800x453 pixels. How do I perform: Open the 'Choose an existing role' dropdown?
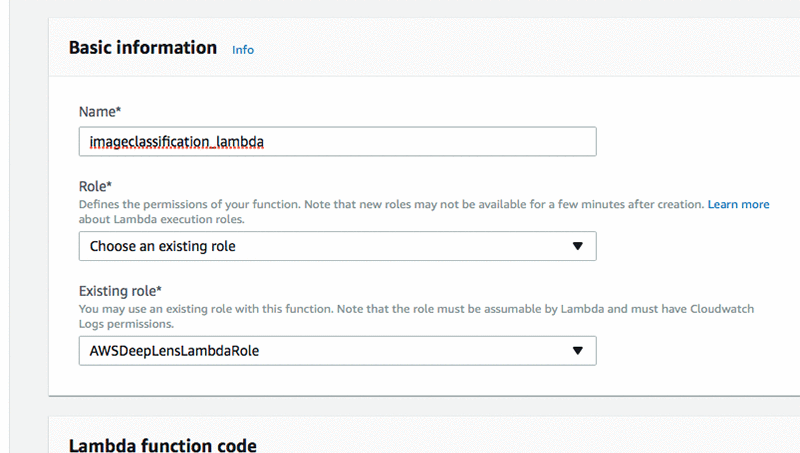pyautogui.click(x=320, y=246)
